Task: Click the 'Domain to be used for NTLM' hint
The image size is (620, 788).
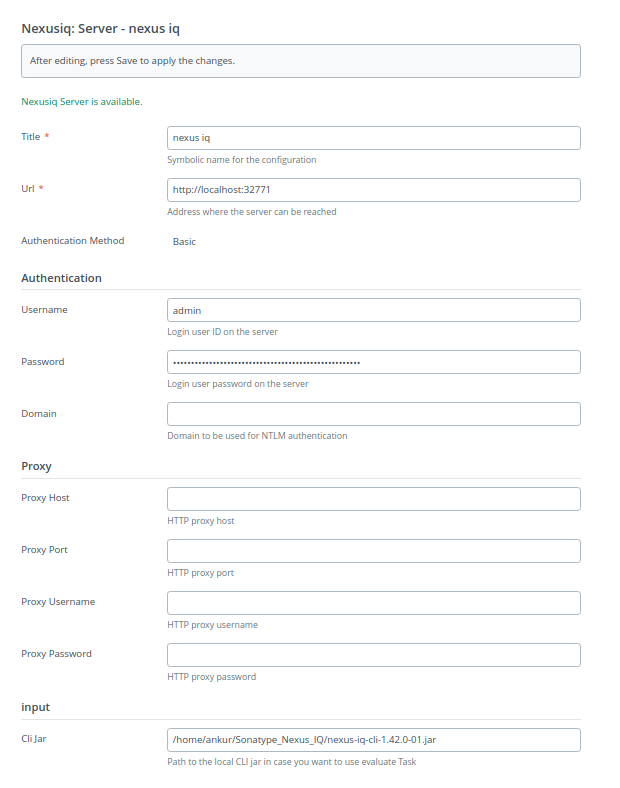Action: point(257,436)
